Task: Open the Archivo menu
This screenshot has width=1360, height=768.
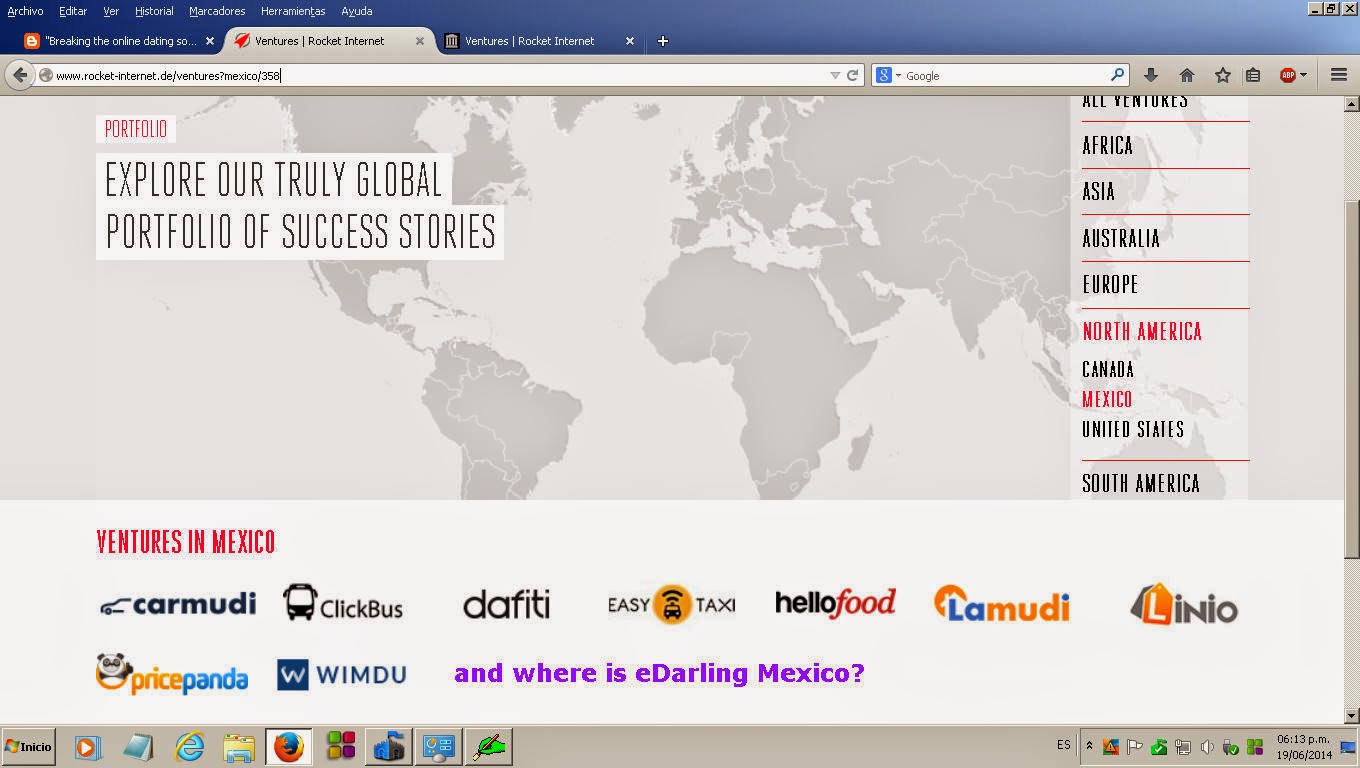Action: point(25,11)
